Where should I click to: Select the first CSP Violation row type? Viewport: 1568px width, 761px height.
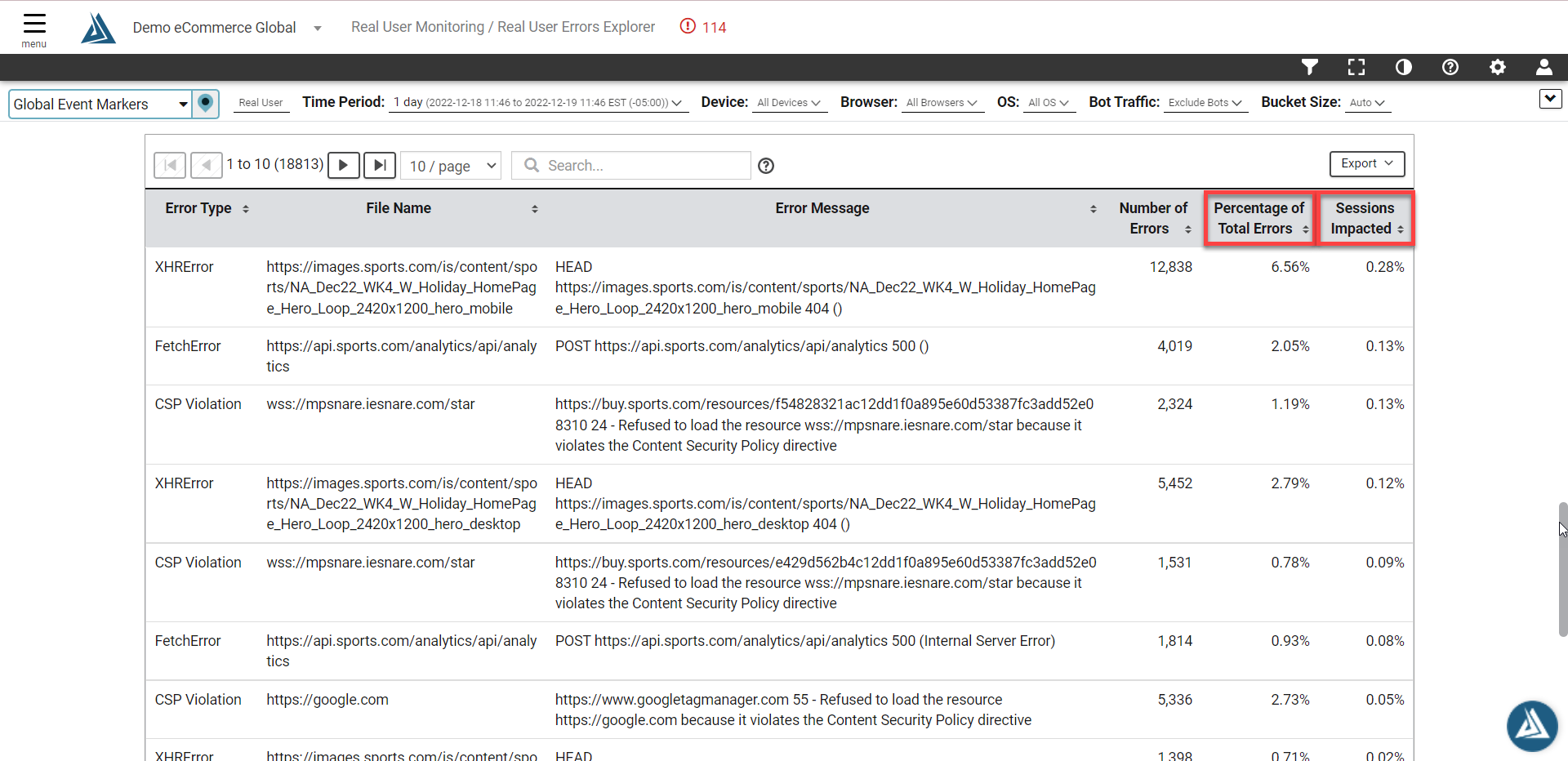[x=198, y=404]
